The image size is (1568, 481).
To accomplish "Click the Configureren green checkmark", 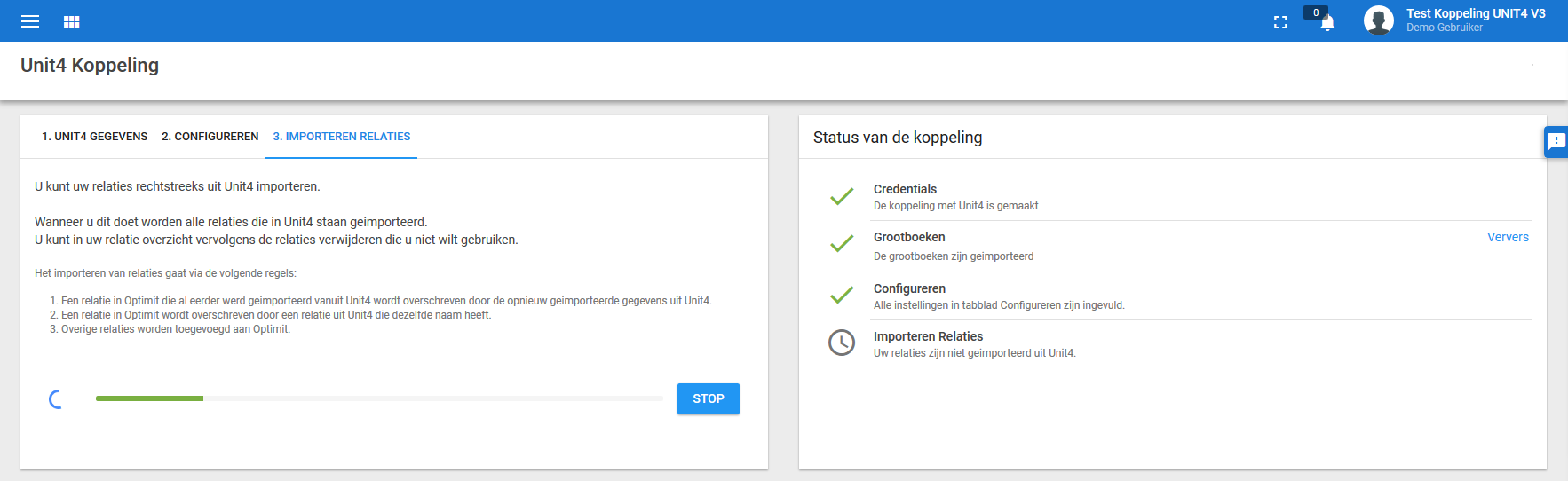I will (x=842, y=295).
